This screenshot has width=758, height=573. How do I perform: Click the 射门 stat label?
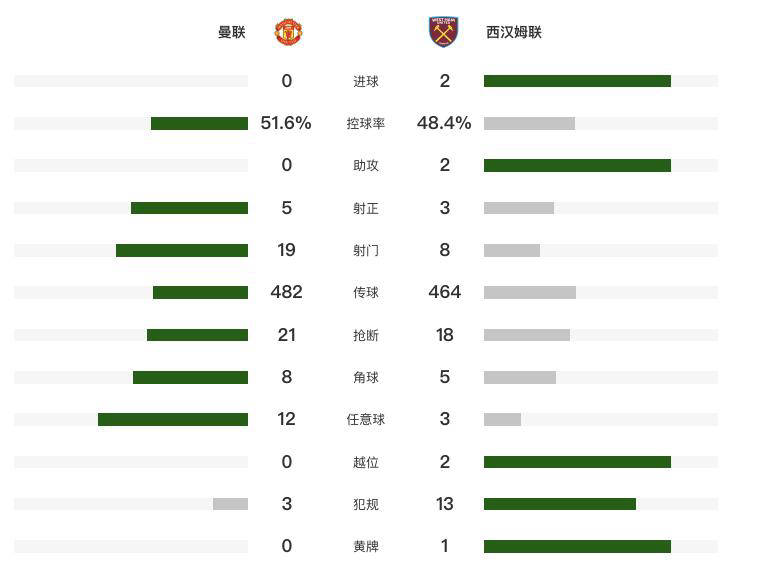[x=366, y=251]
